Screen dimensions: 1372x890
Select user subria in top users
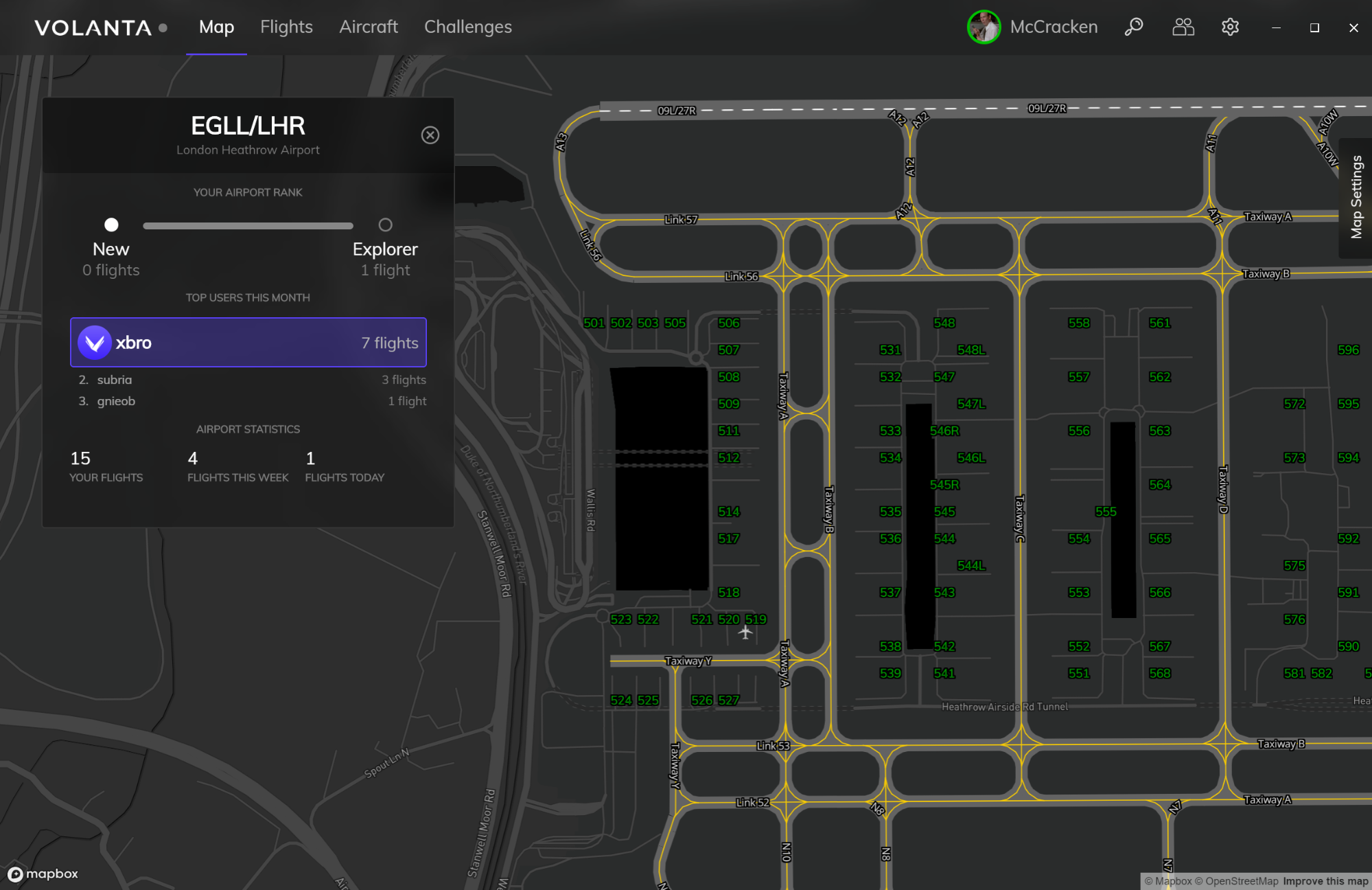115,380
